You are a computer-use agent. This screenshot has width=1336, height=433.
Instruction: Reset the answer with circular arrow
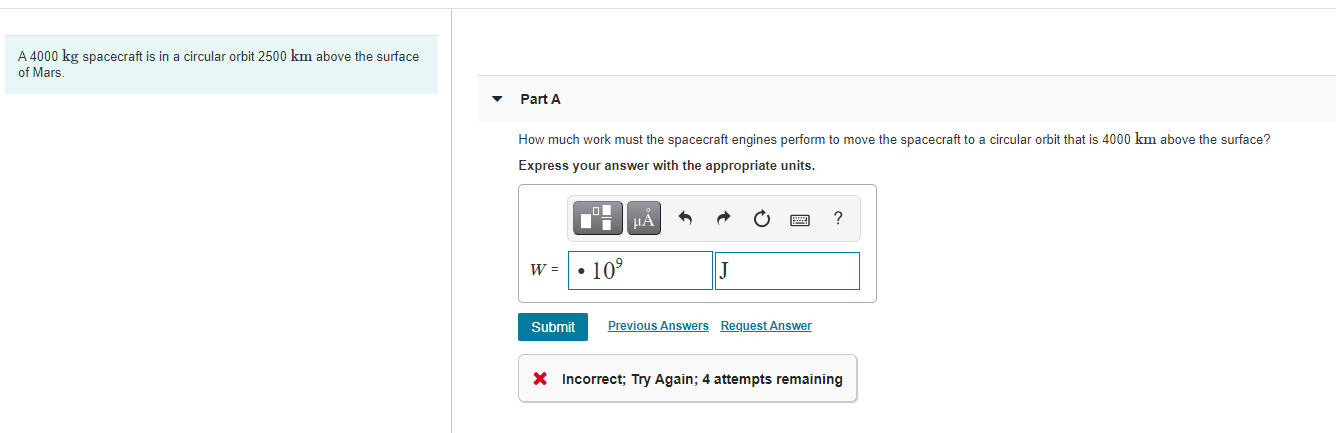click(x=762, y=218)
